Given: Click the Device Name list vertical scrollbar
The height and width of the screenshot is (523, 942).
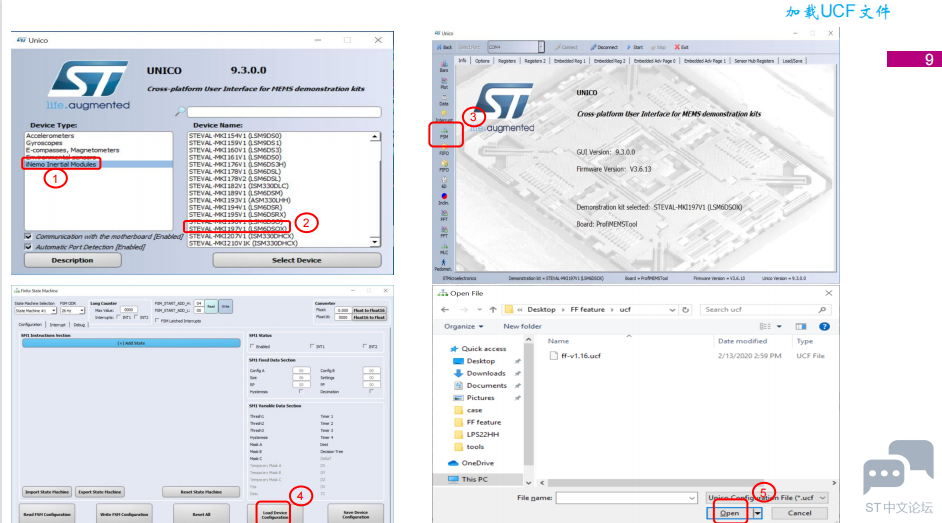Looking at the screenshot, I should click(x=375, y=189).
